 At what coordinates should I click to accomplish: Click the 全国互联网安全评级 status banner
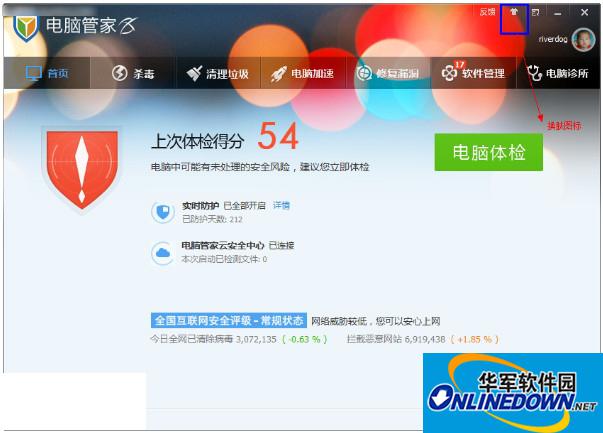coord(228,321)
